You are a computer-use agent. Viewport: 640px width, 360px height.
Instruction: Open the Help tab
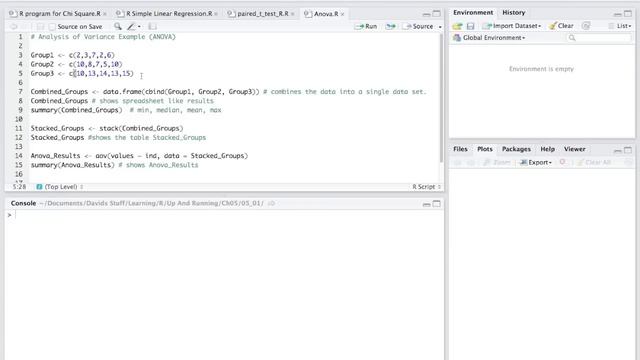pyautogui.click(x=547, y=149)
